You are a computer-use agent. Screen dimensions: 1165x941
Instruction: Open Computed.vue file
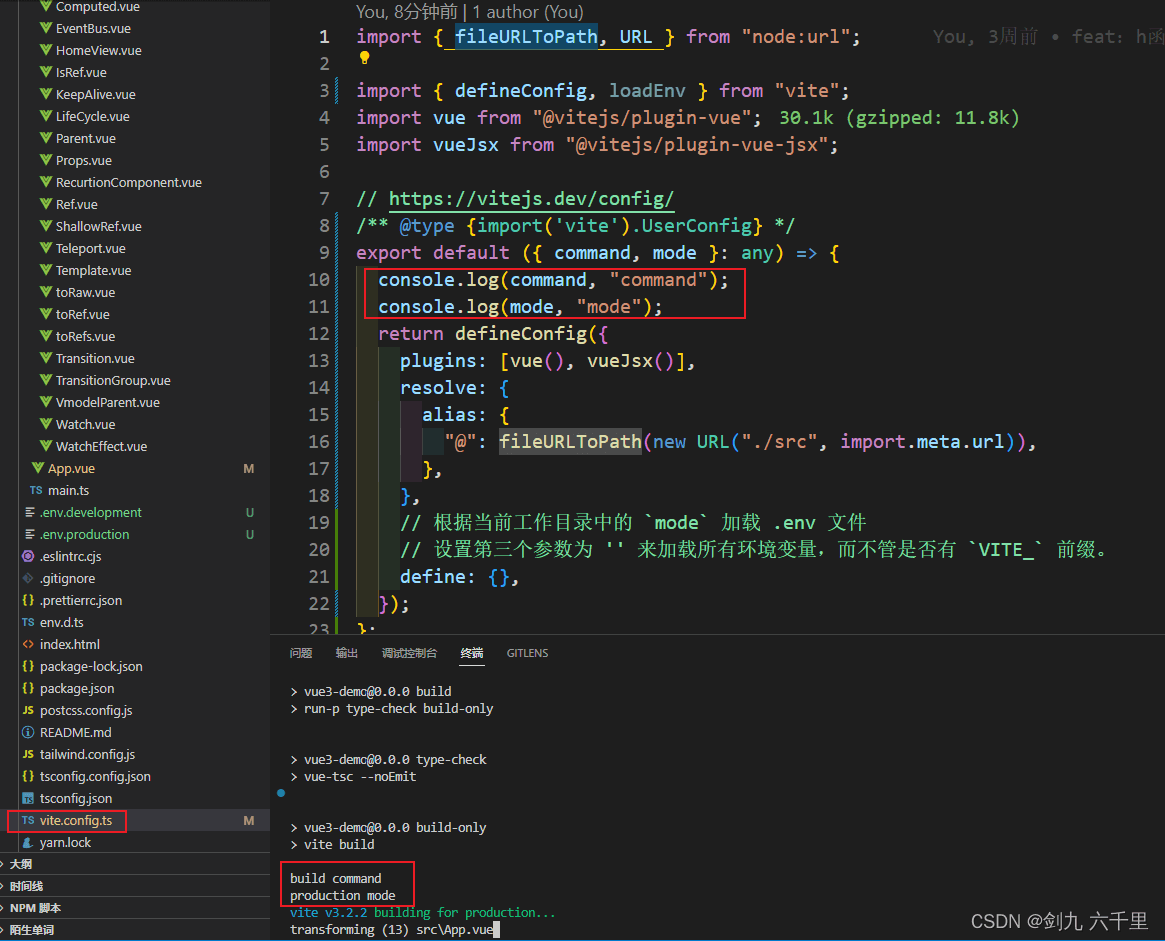(x=97, y=7)
